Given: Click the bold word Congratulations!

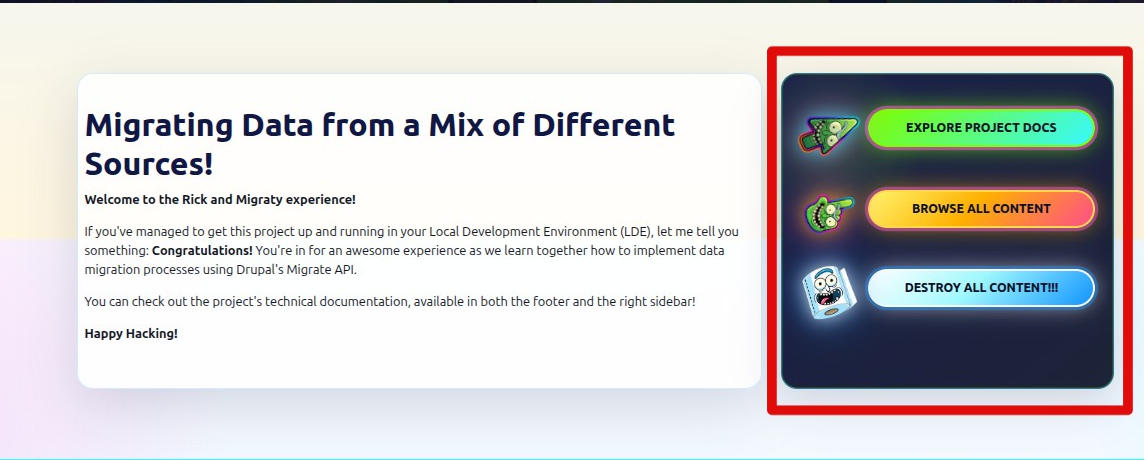Looking at the screenshot, I should 202,250.
